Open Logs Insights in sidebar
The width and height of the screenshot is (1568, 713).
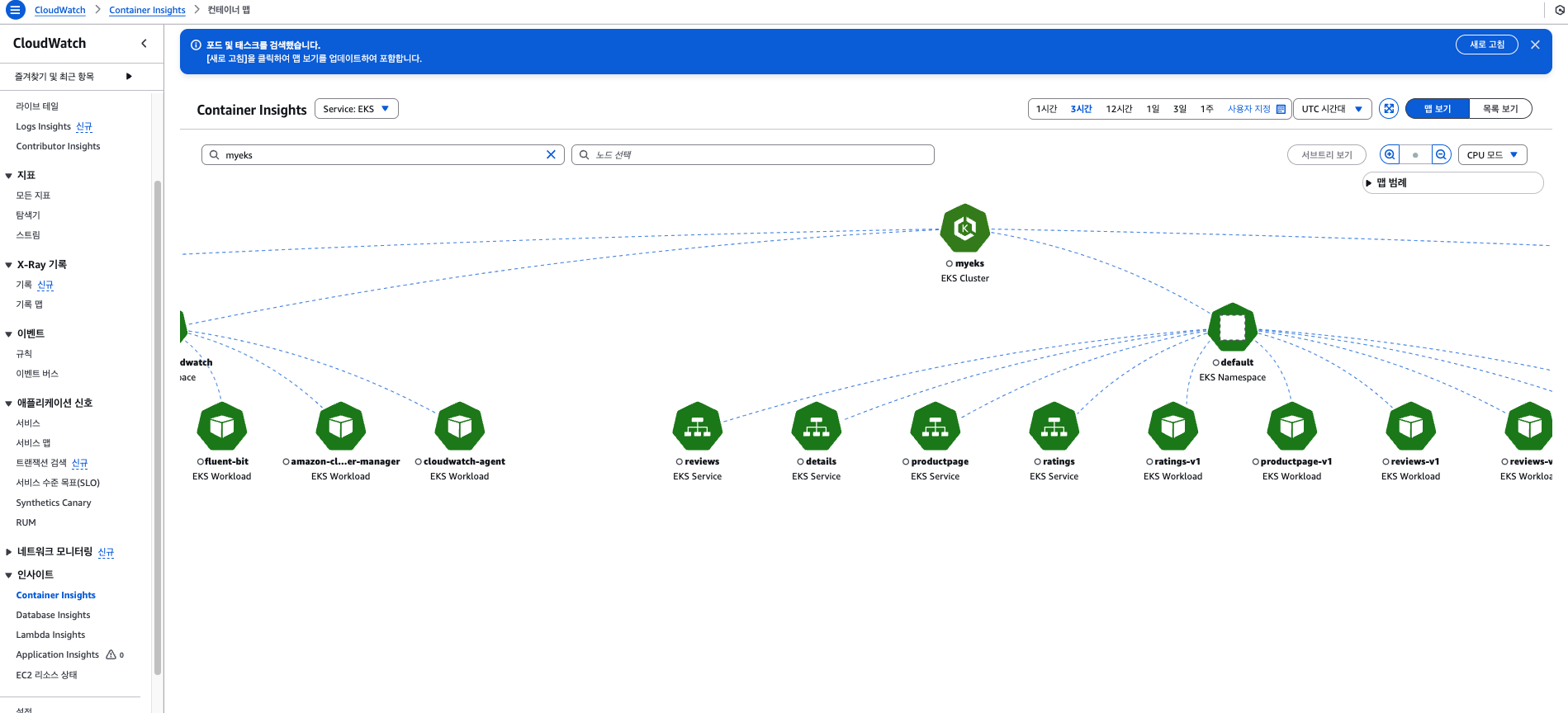pyautogui.click(x=44, y=126)
